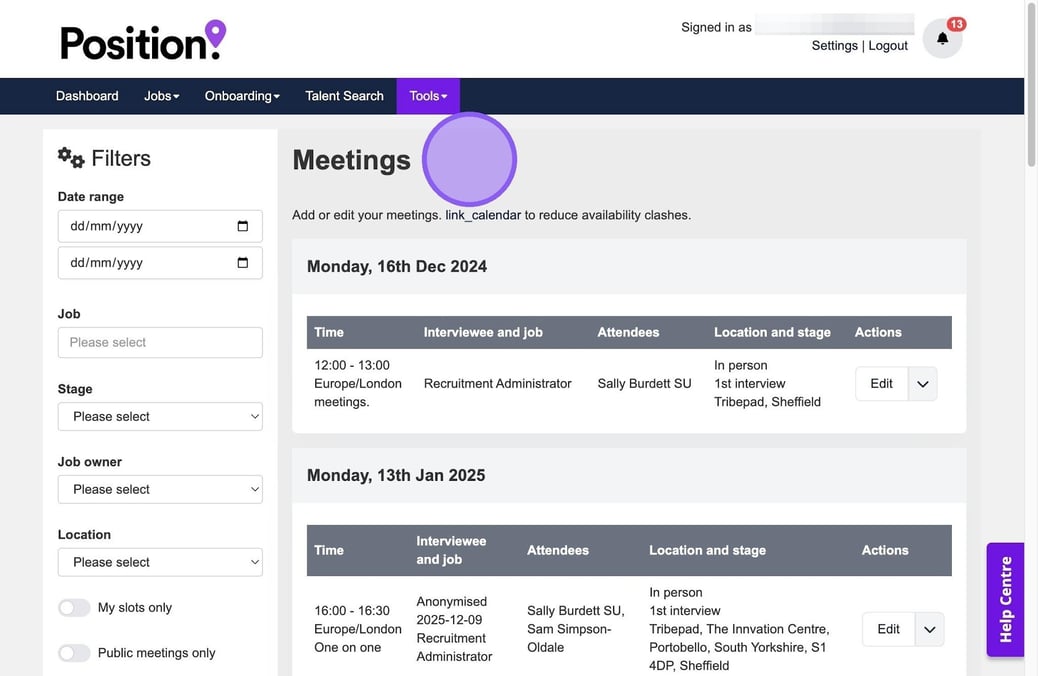This screenshot has height=676, width=1038.
Task: Open the Jobs menu
Action: click(x=161, y=96)
